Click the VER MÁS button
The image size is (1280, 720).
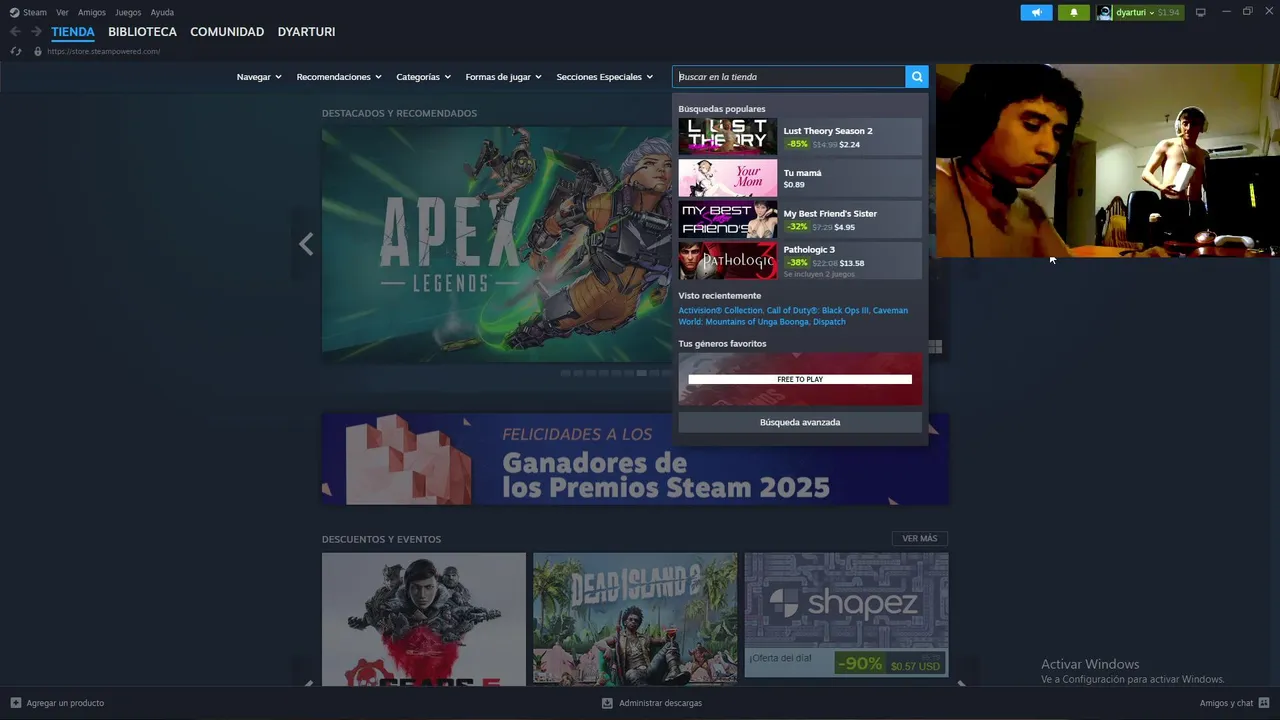point(920,539)
